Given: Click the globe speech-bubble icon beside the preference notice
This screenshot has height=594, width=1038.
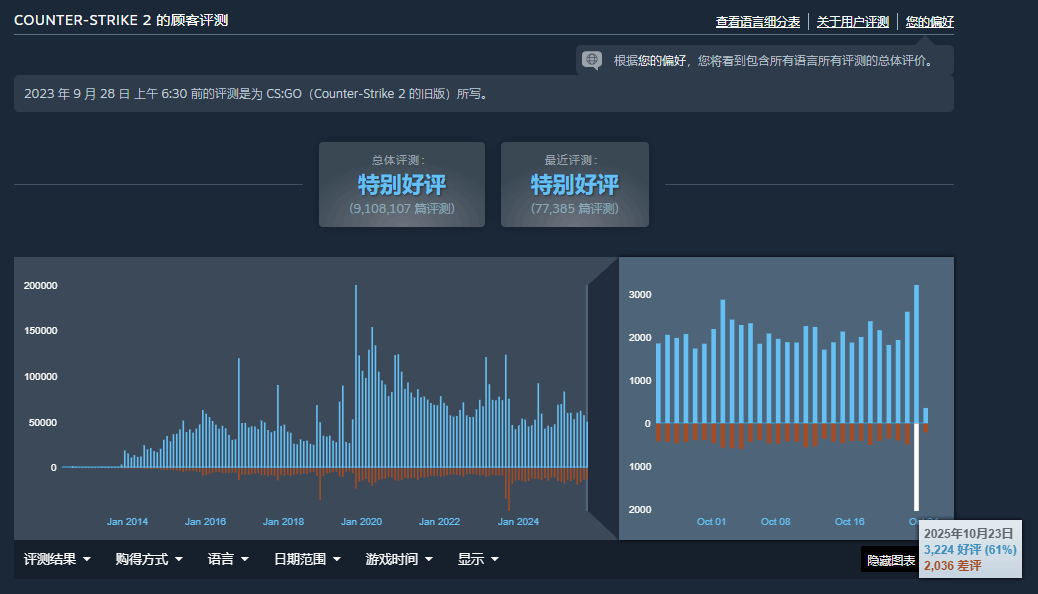Looking at the screenshot, I should pyautogui.click(x=592, y=60).
